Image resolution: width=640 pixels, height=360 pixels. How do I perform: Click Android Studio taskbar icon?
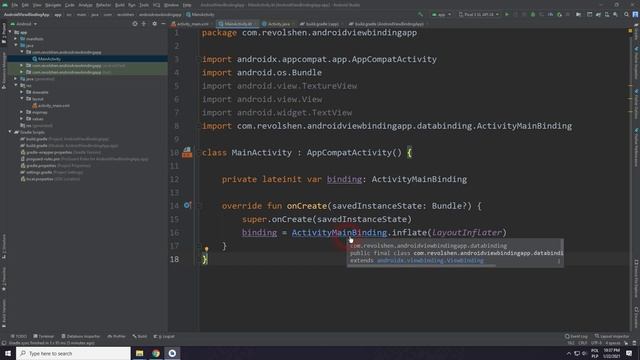172,353
